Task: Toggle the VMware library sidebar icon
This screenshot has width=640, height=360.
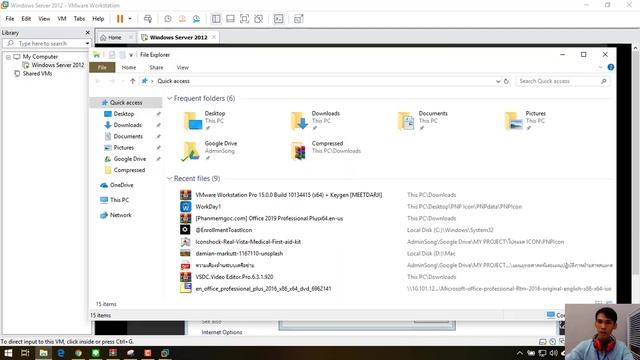Action: click(216, 19)
